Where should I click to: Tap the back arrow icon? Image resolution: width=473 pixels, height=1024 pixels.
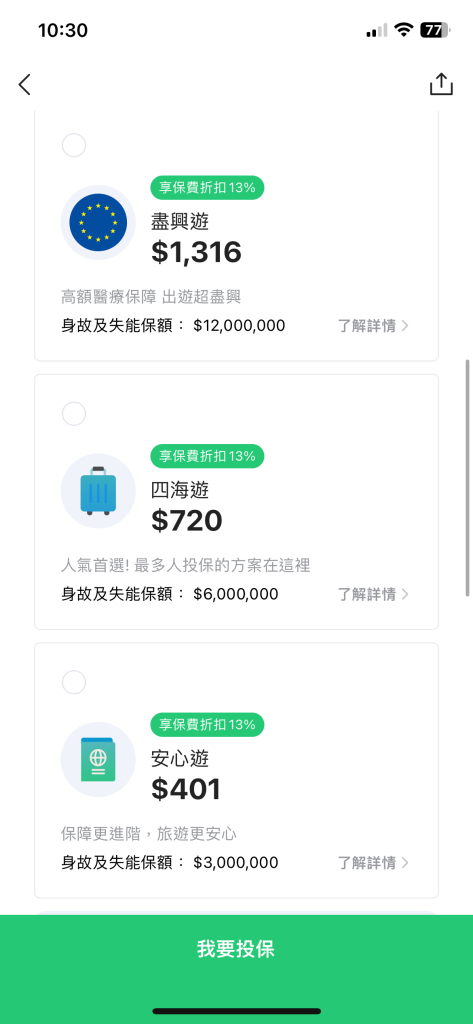click(24, 85)
